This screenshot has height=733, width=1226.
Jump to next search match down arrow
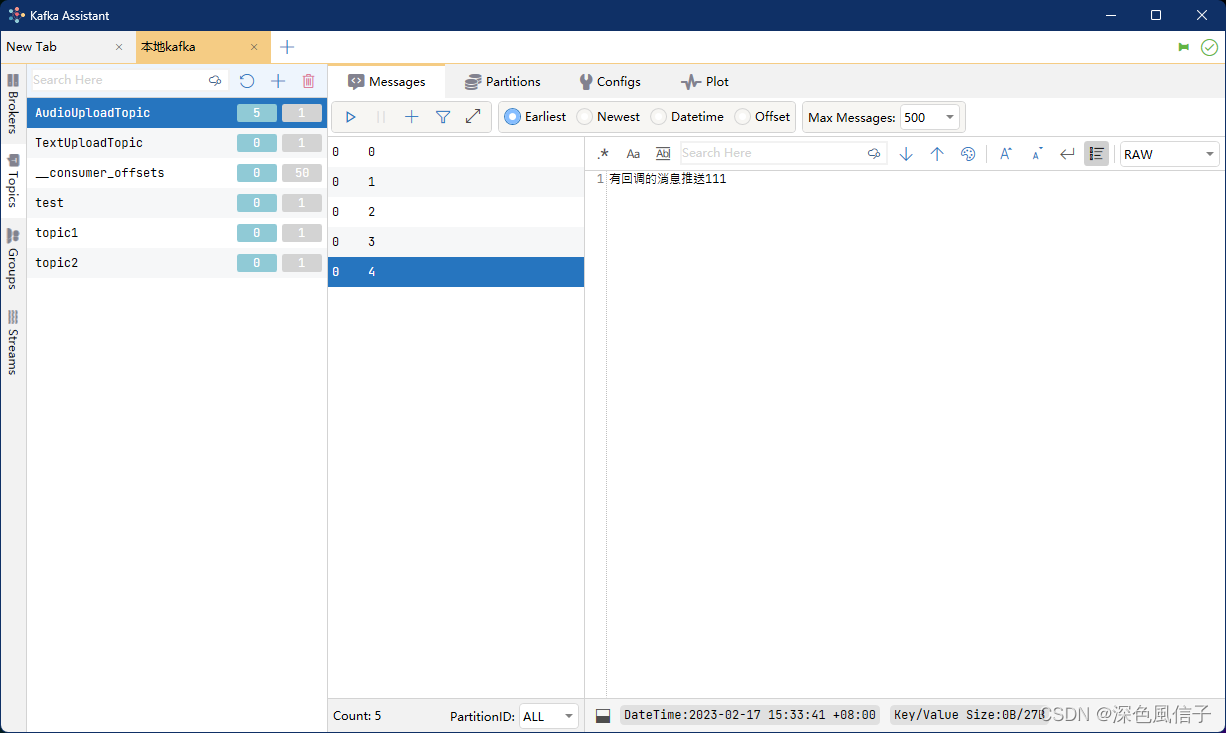(906, 154)
